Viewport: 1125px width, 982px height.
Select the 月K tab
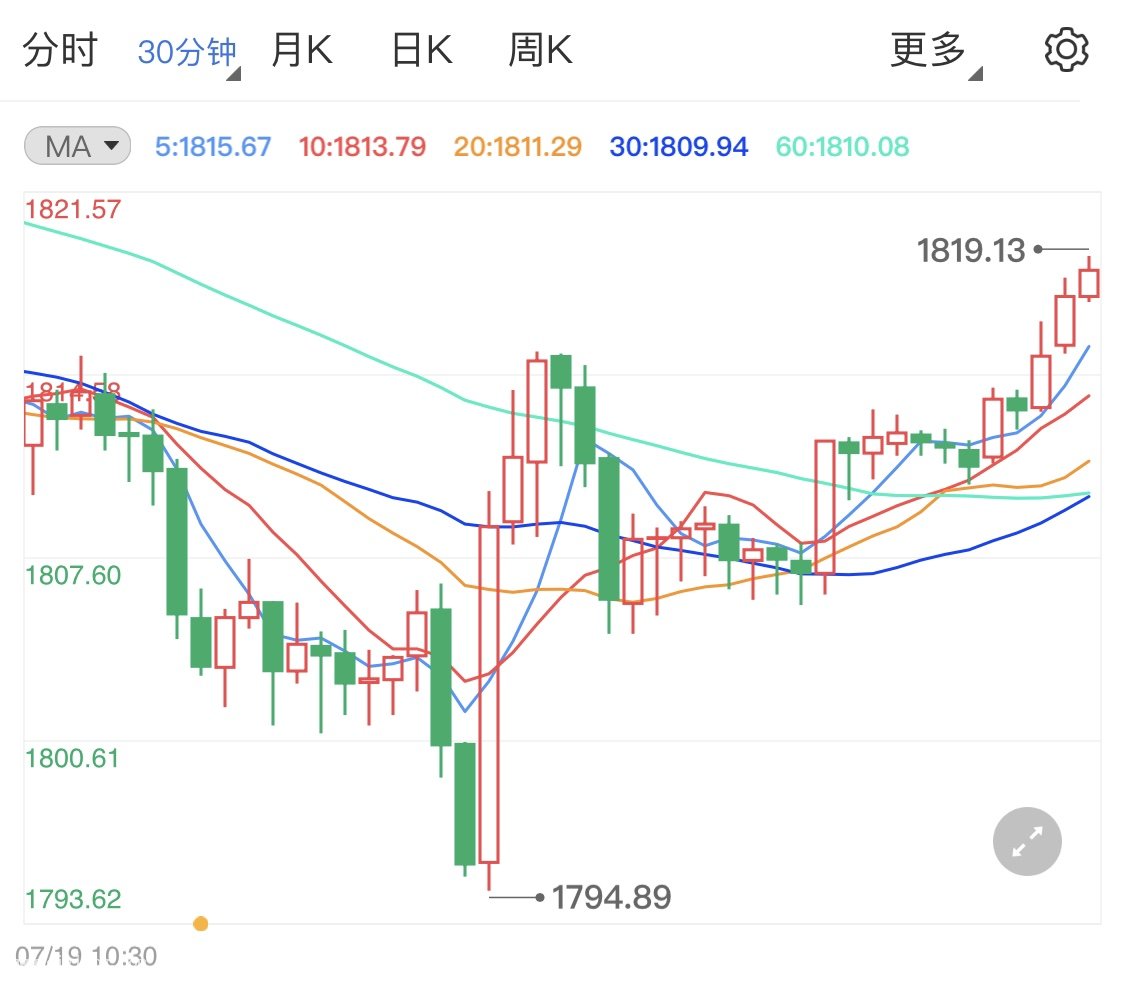(x=301, y=50)
